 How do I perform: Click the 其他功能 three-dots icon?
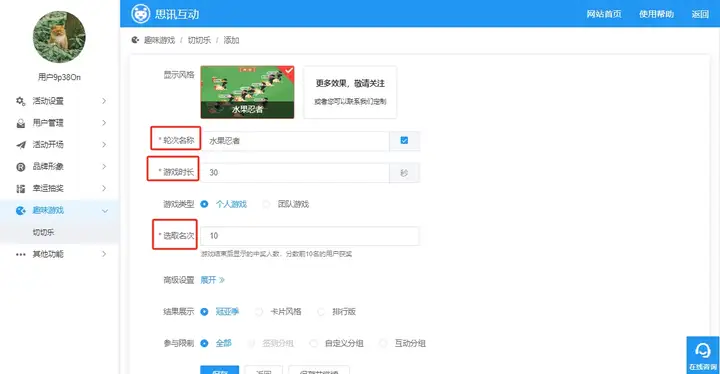pos(21,254)
